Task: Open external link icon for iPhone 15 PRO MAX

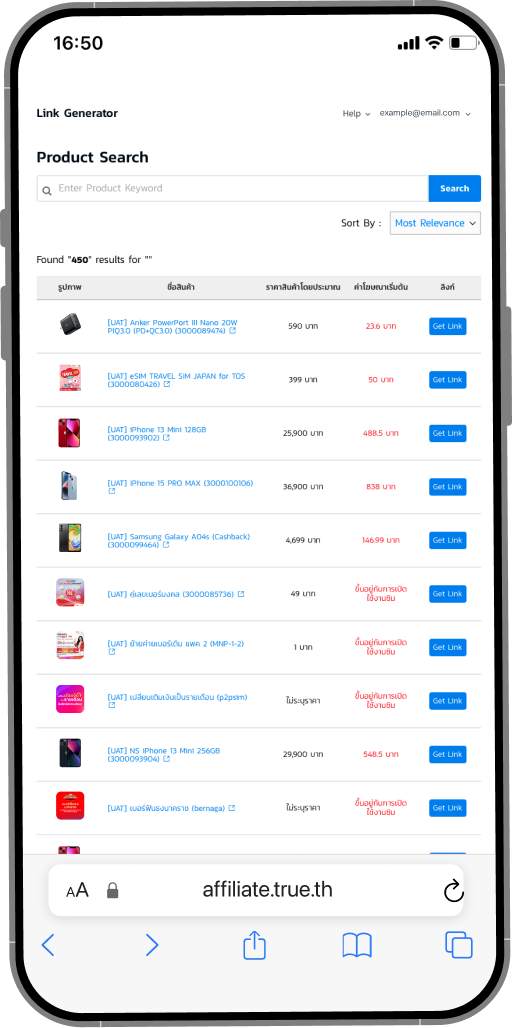Action: pyautogui.click(x=111, y=492)
